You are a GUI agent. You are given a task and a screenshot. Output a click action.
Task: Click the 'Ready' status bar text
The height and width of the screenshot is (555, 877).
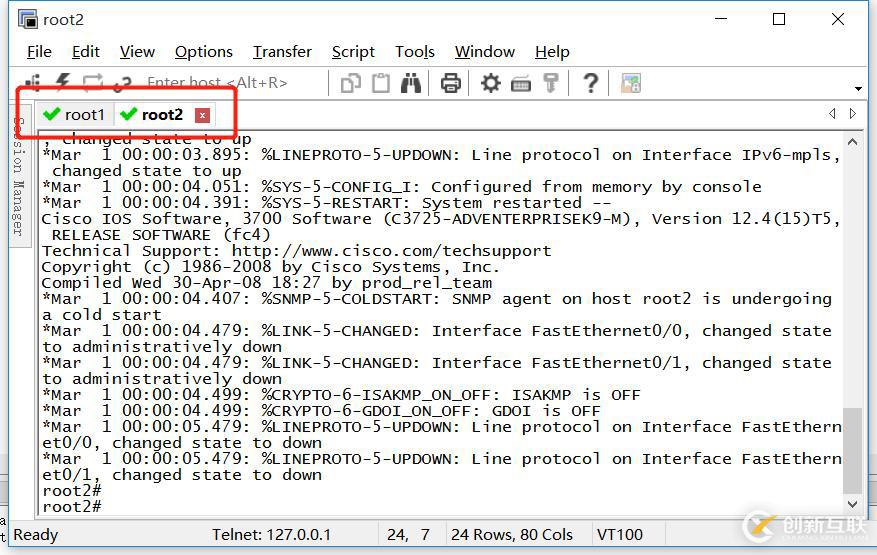click(x=35, y=535)
